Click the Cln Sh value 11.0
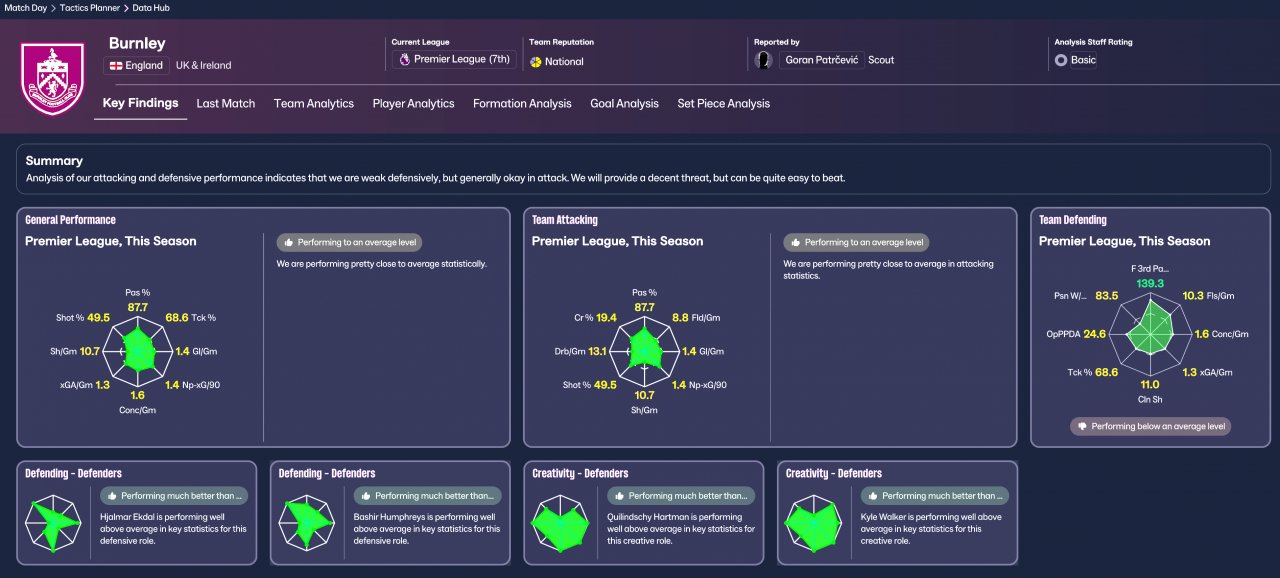The width and height of the screenshot is (1280, 578). click(x=1150, y=384)
